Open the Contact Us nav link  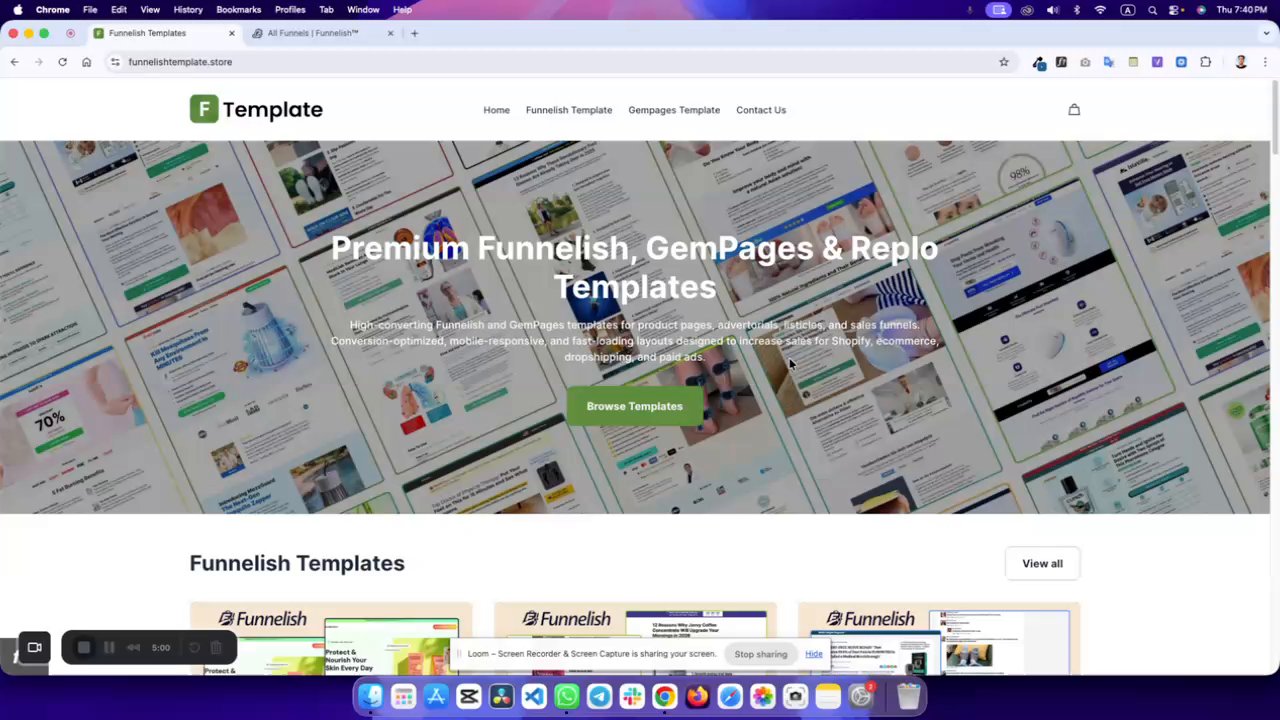(x=761, y=110)
